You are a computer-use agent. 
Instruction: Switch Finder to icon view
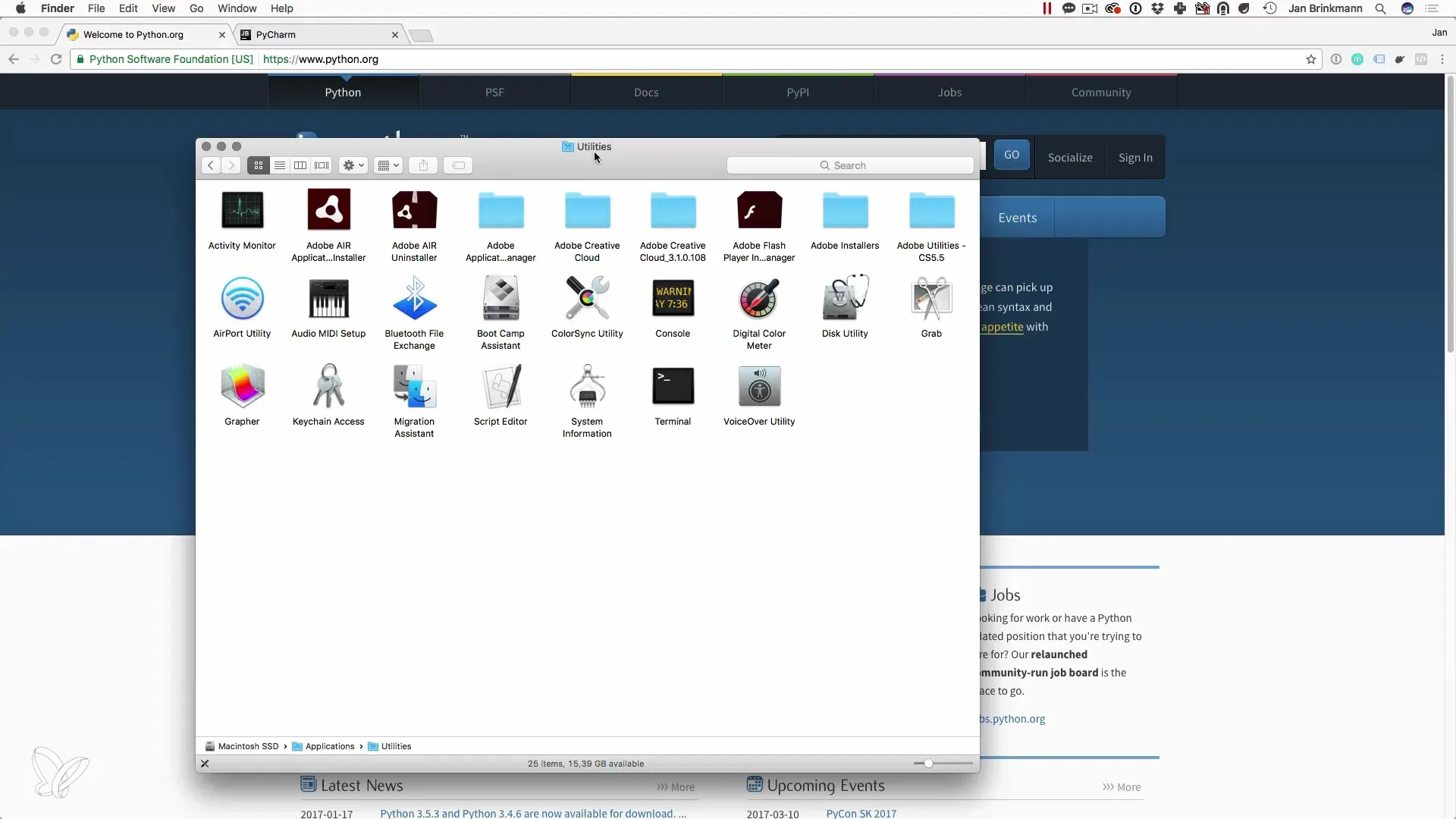259,165
